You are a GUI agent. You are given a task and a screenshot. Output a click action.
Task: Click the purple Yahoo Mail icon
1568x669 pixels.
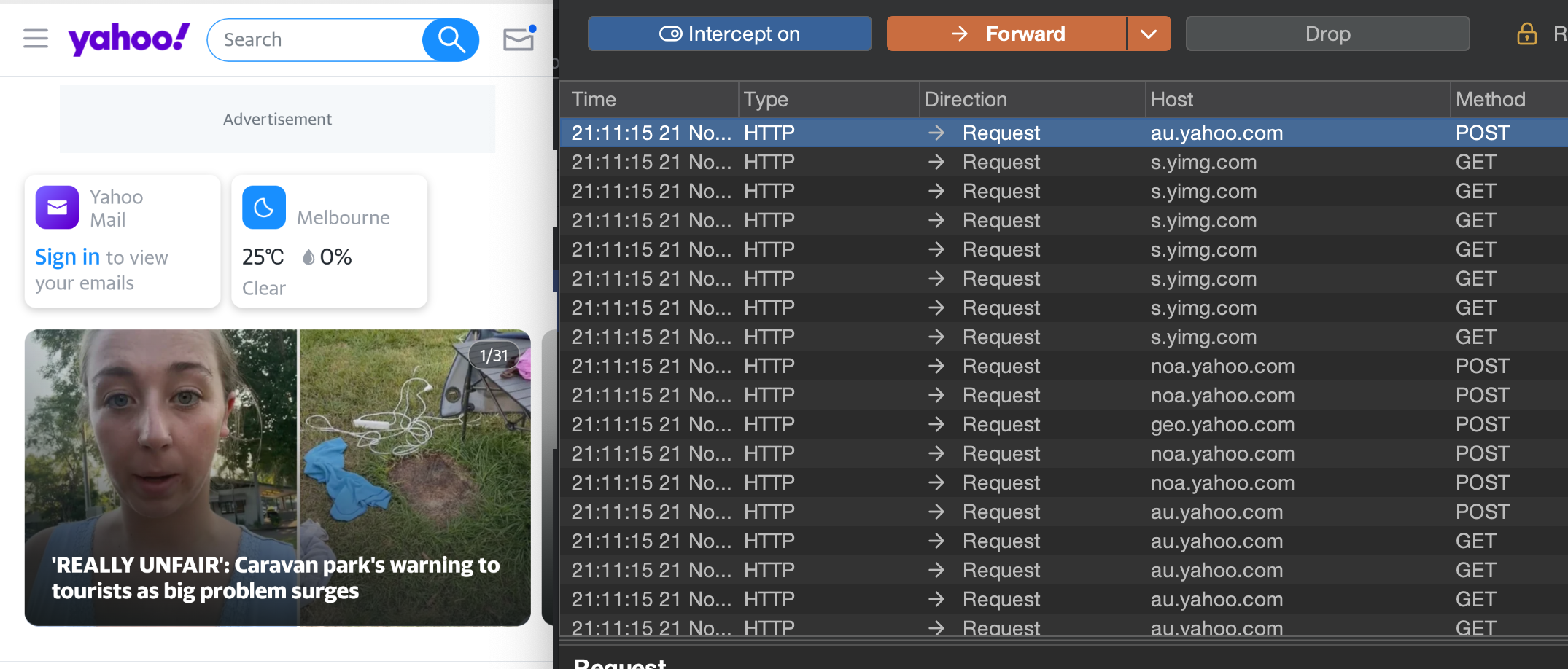point(57,208)
